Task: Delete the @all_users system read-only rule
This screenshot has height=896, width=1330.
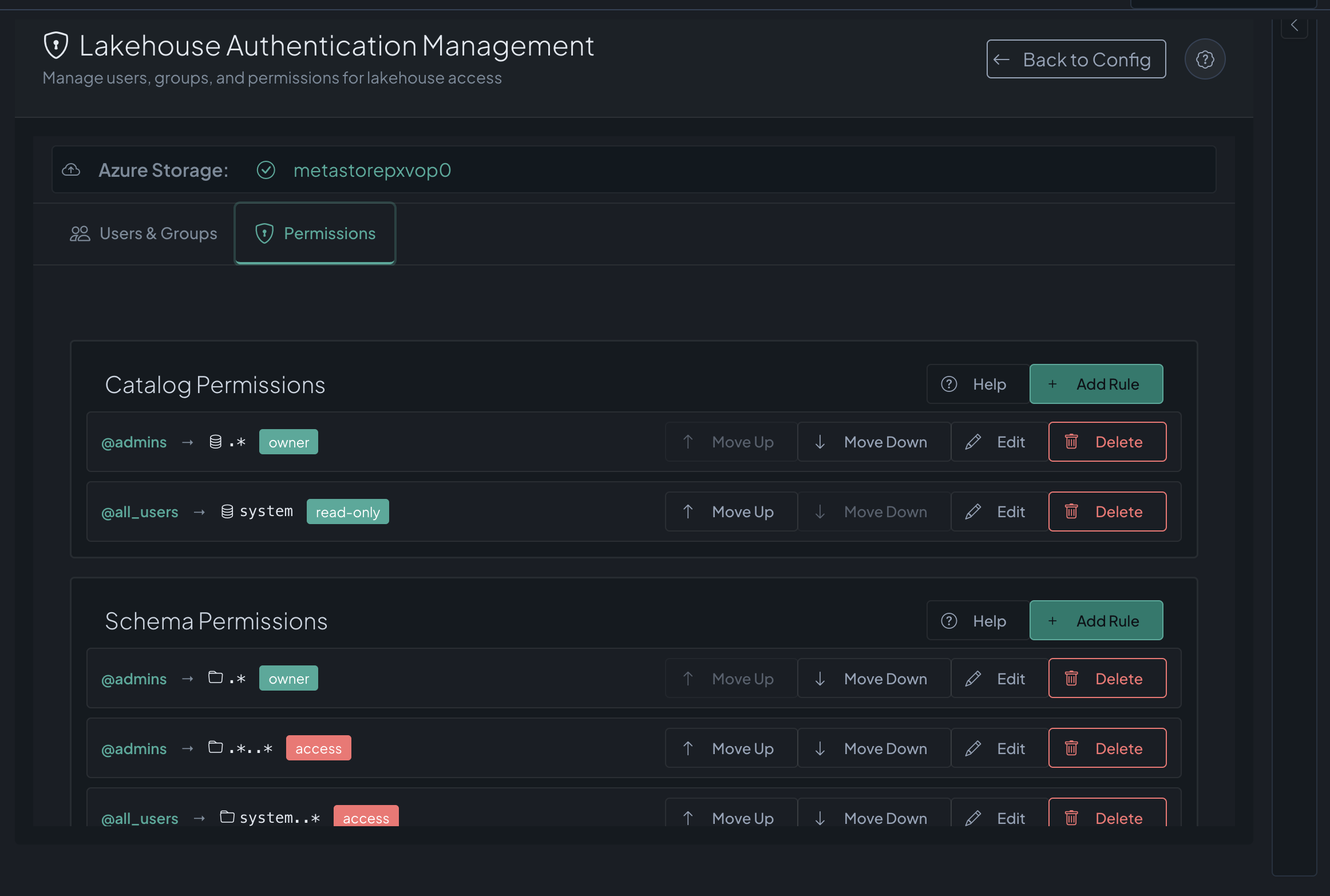Action: [1107, 512]
